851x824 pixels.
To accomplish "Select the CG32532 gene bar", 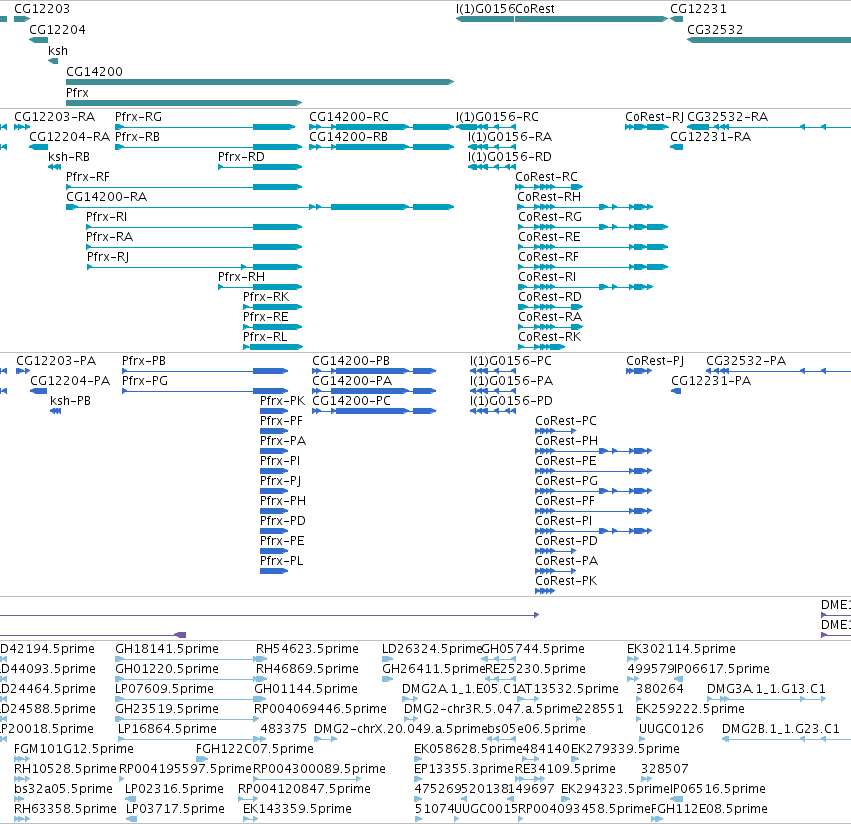I will (769, 40).
